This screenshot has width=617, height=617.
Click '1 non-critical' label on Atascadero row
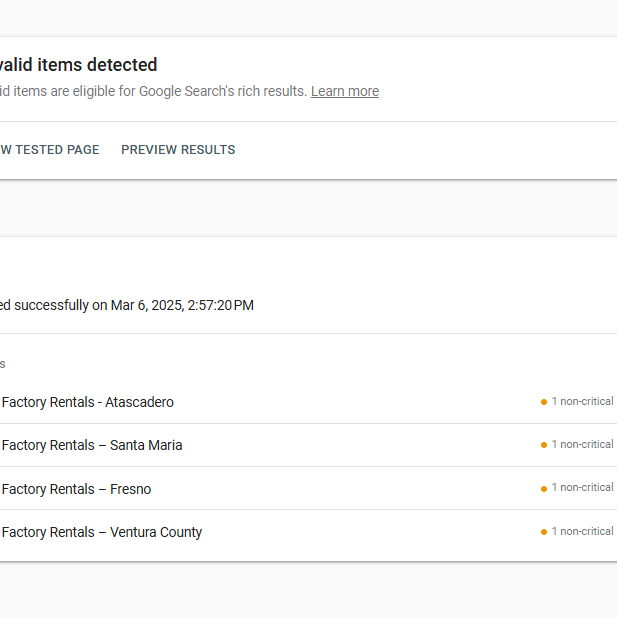point(582,402)
